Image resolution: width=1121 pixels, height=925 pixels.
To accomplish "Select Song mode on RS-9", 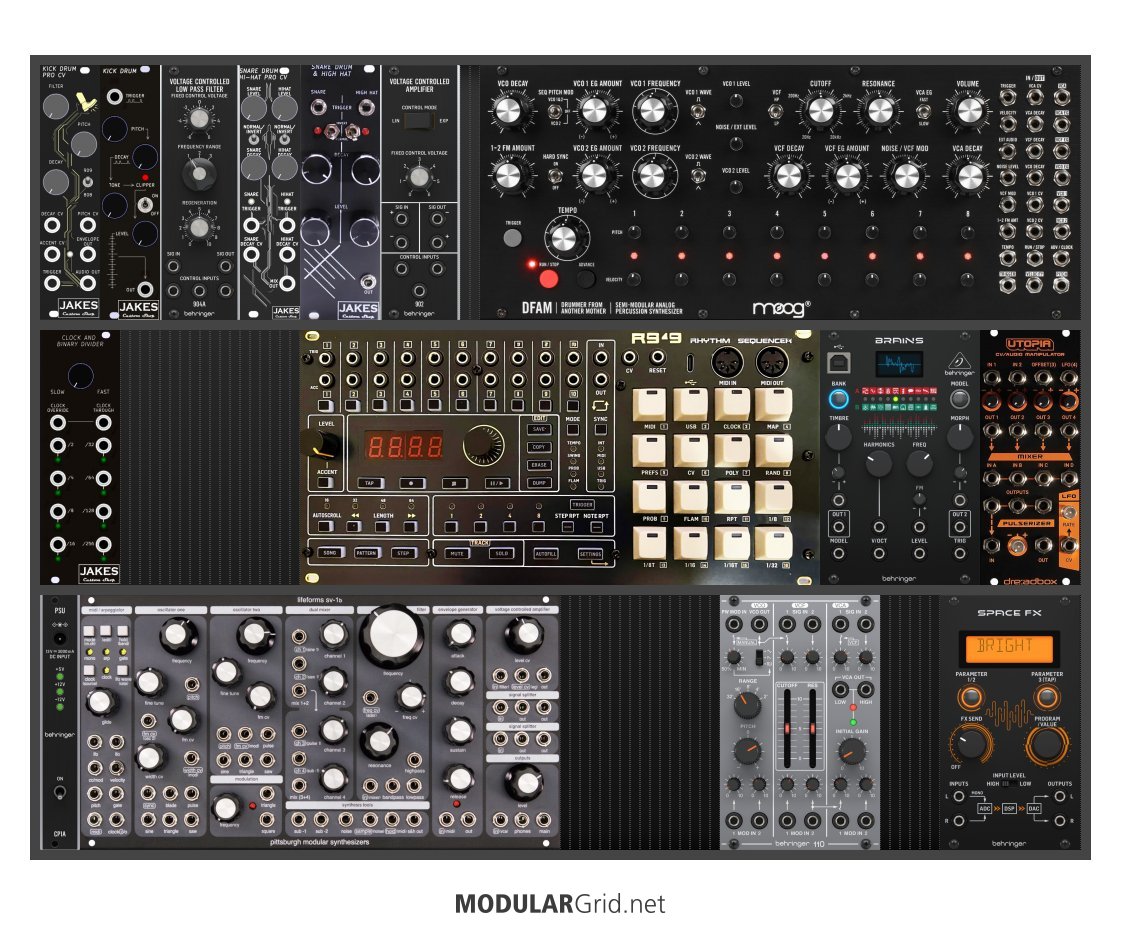I will click(330, 553).
